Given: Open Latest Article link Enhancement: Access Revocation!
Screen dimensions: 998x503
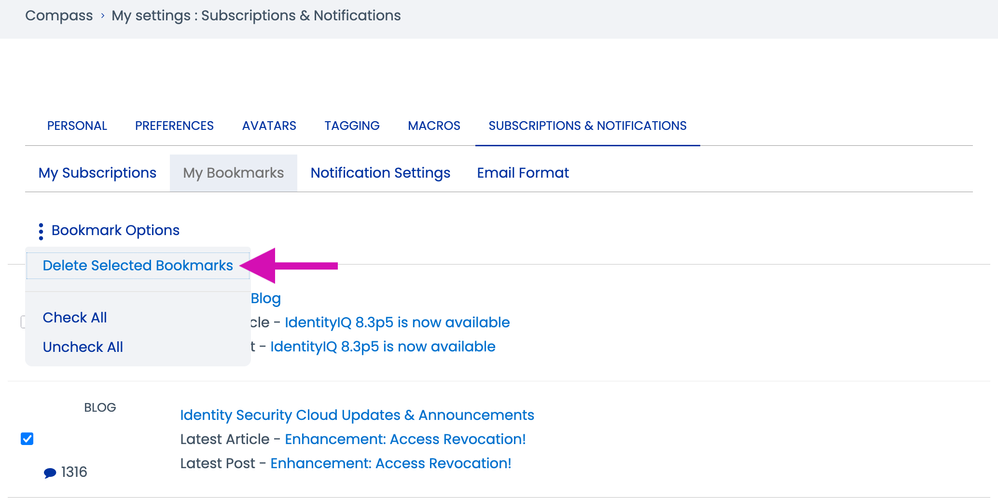Looking at the screenshot, I should 405,439.
